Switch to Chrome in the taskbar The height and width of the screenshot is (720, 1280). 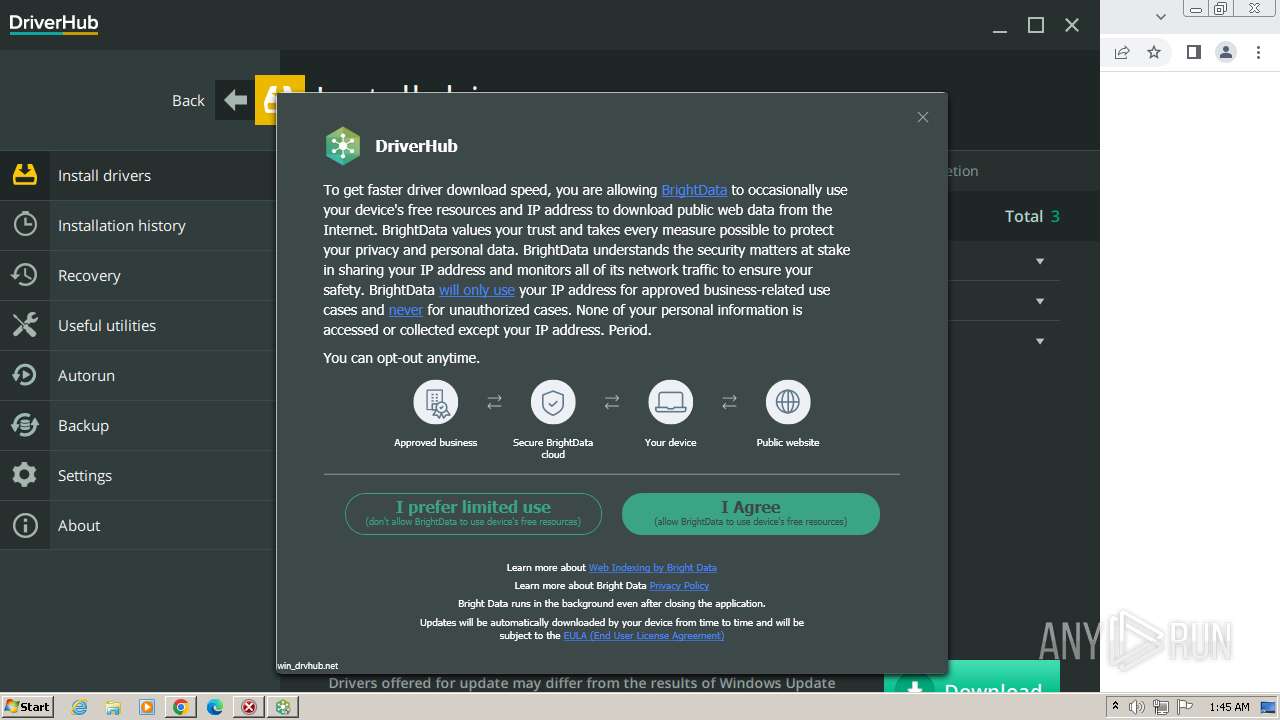pyautogui.click(x=181, y=707)
